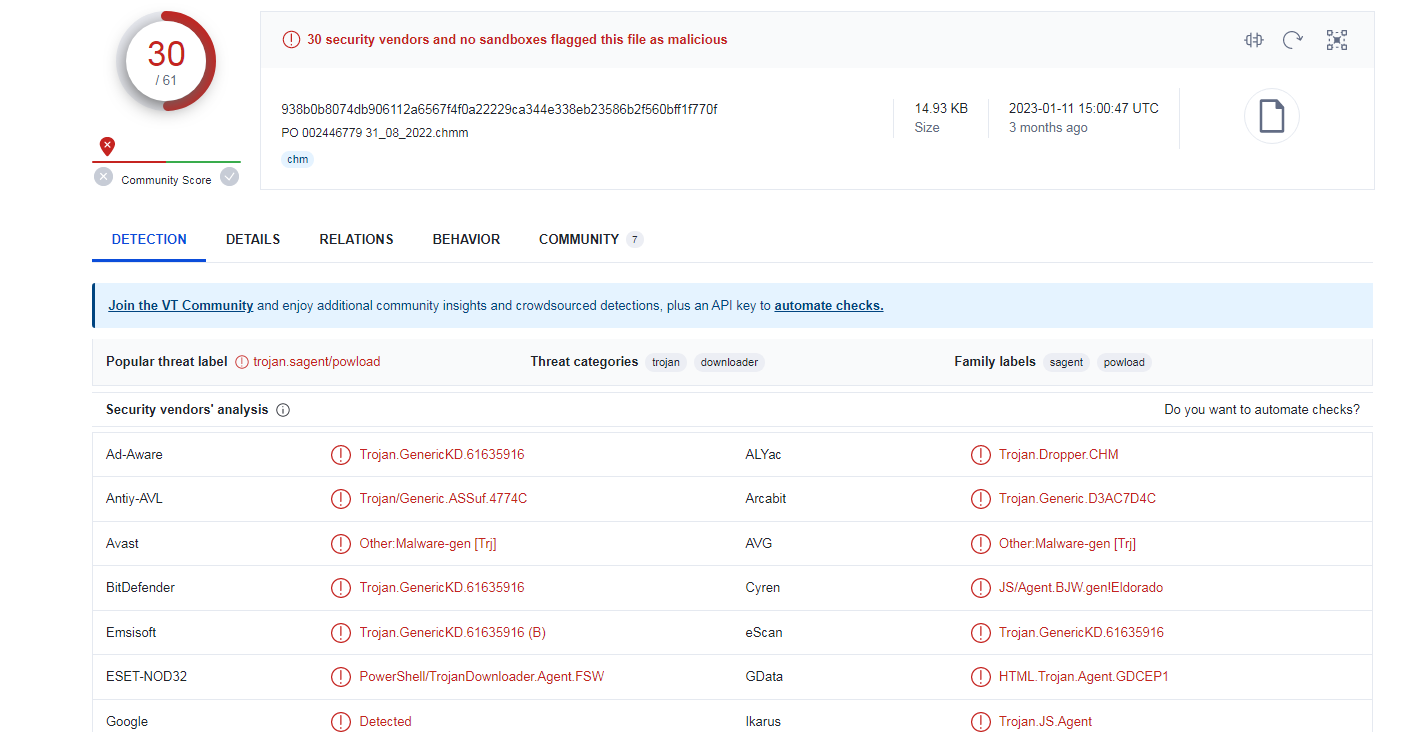Open the RELATIONS tab
This screenshot has height=732, width=1415.
coord(356,240)
